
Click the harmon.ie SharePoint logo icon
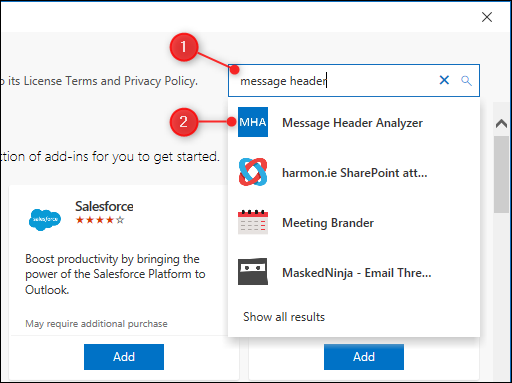click(x=253, y=172)
